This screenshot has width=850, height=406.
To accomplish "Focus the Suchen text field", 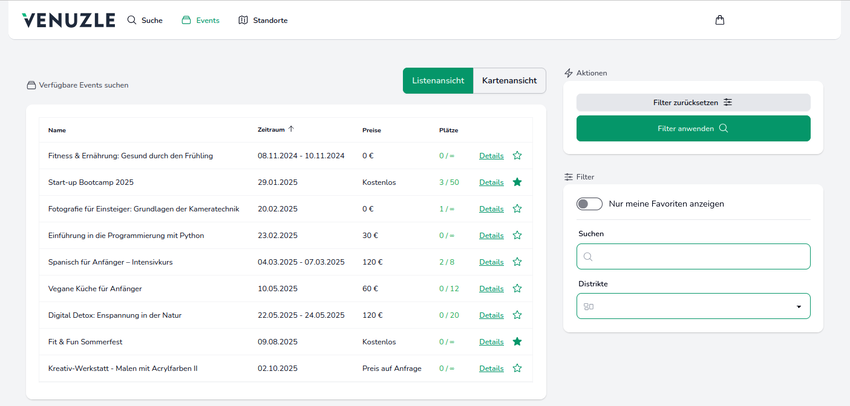I will [x=693, y=257].
